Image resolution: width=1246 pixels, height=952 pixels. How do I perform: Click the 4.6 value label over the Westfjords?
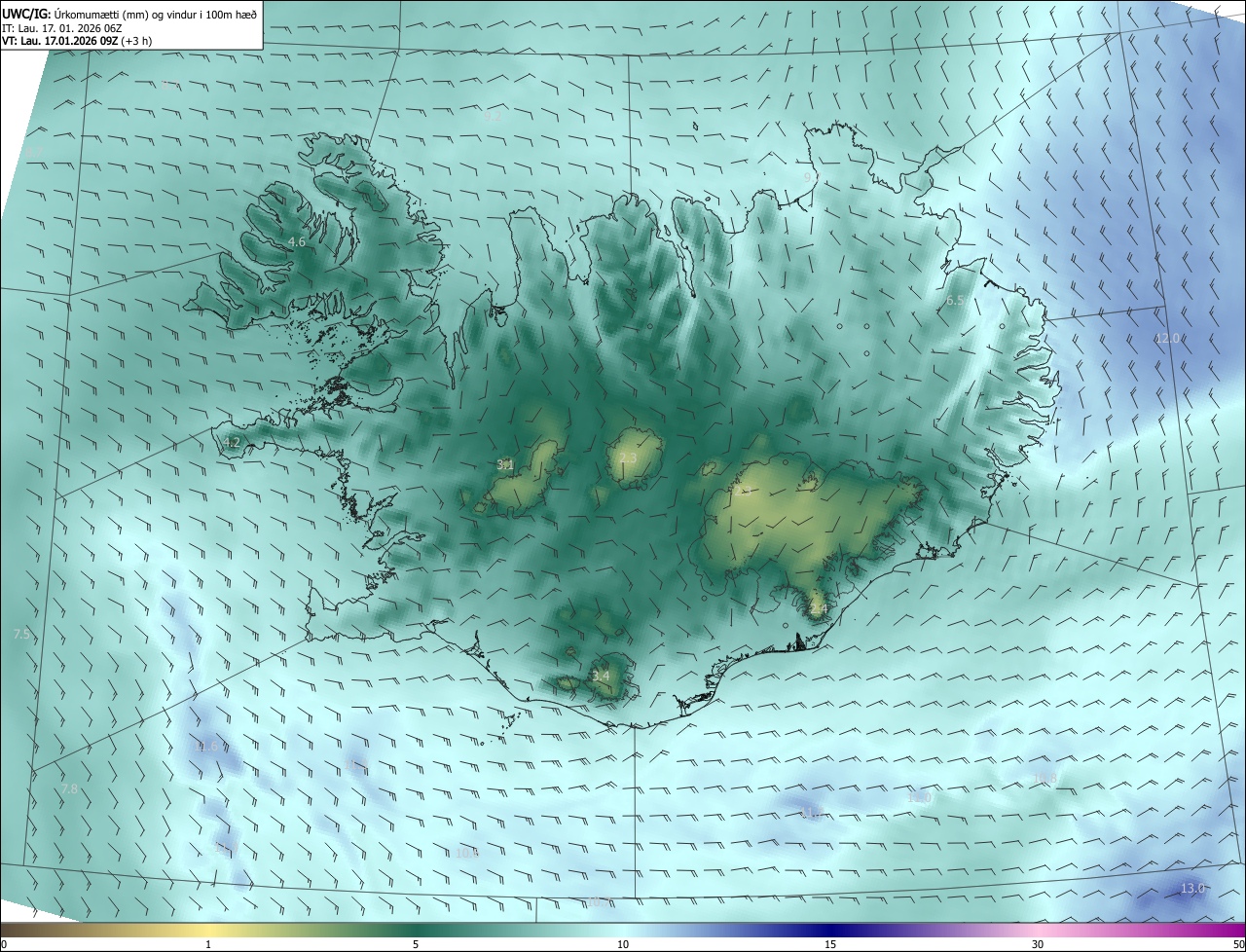tap(297, 241)
